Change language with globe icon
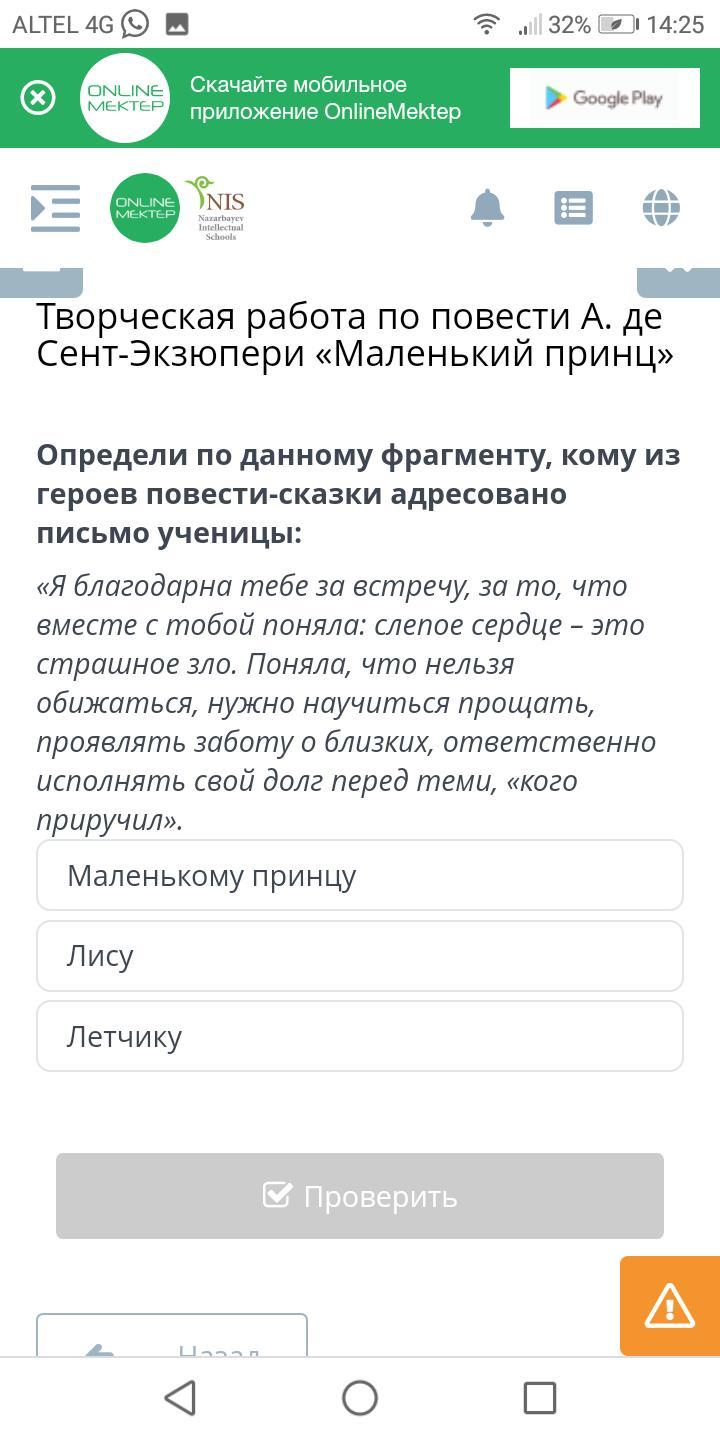The width and height of the screenshot is (720, 1440). [661, 208]
